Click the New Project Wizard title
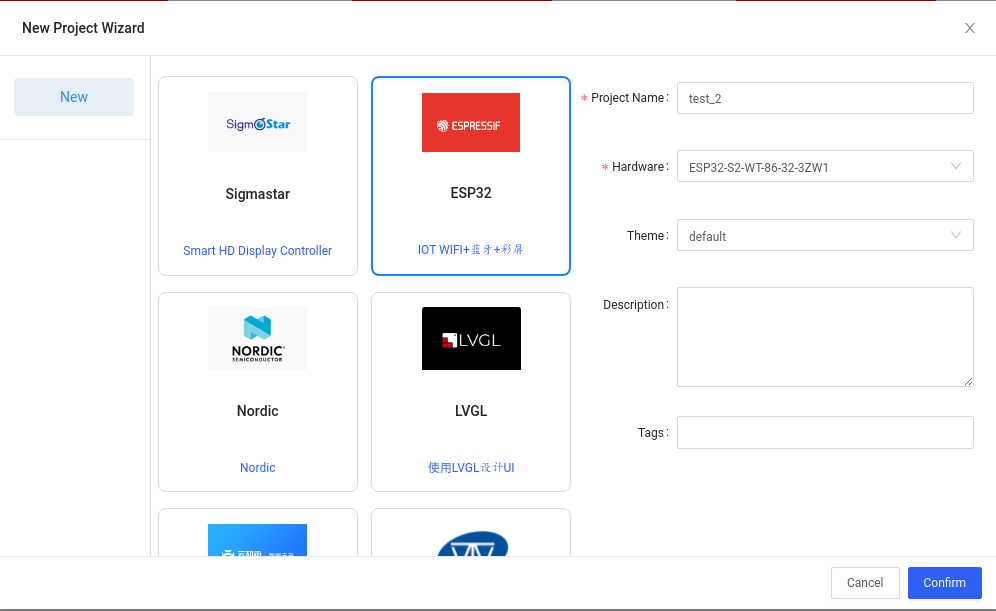 pos(83,28)
